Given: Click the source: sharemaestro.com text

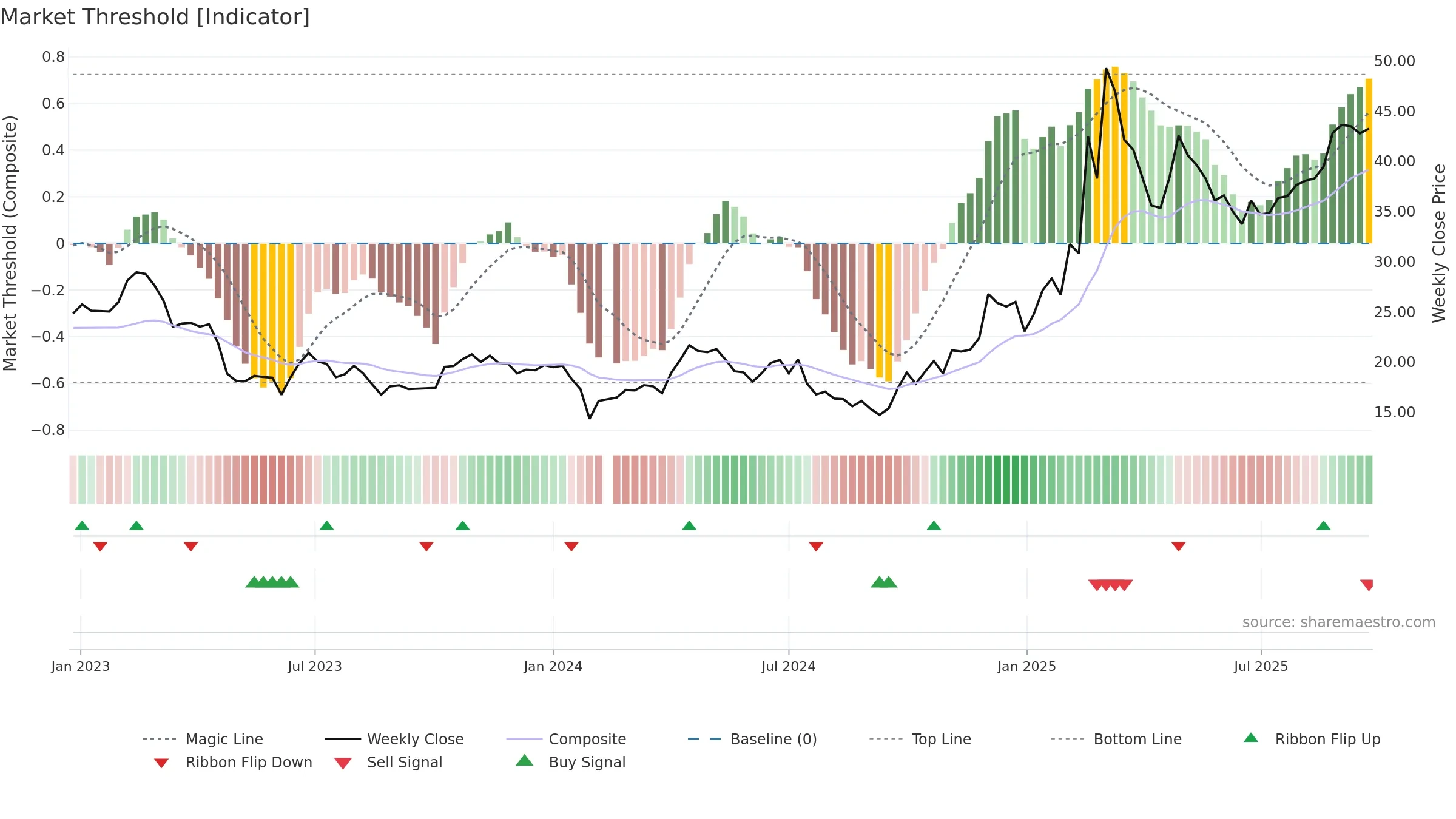Looking at the screenshot, I should (1339, 622).
